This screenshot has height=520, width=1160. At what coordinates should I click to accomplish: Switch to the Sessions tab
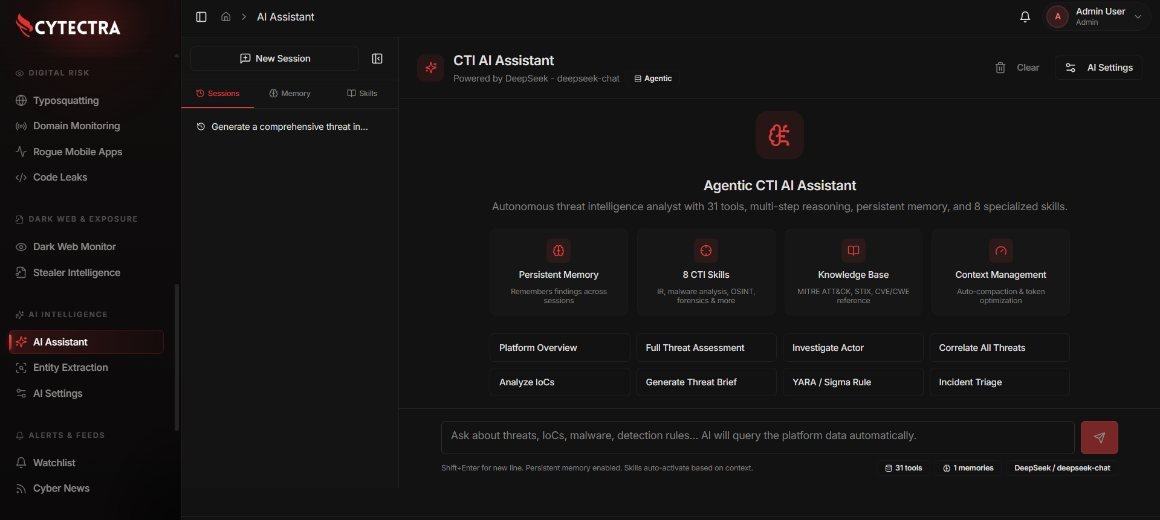pyautogui.click(x=218, y=93)
